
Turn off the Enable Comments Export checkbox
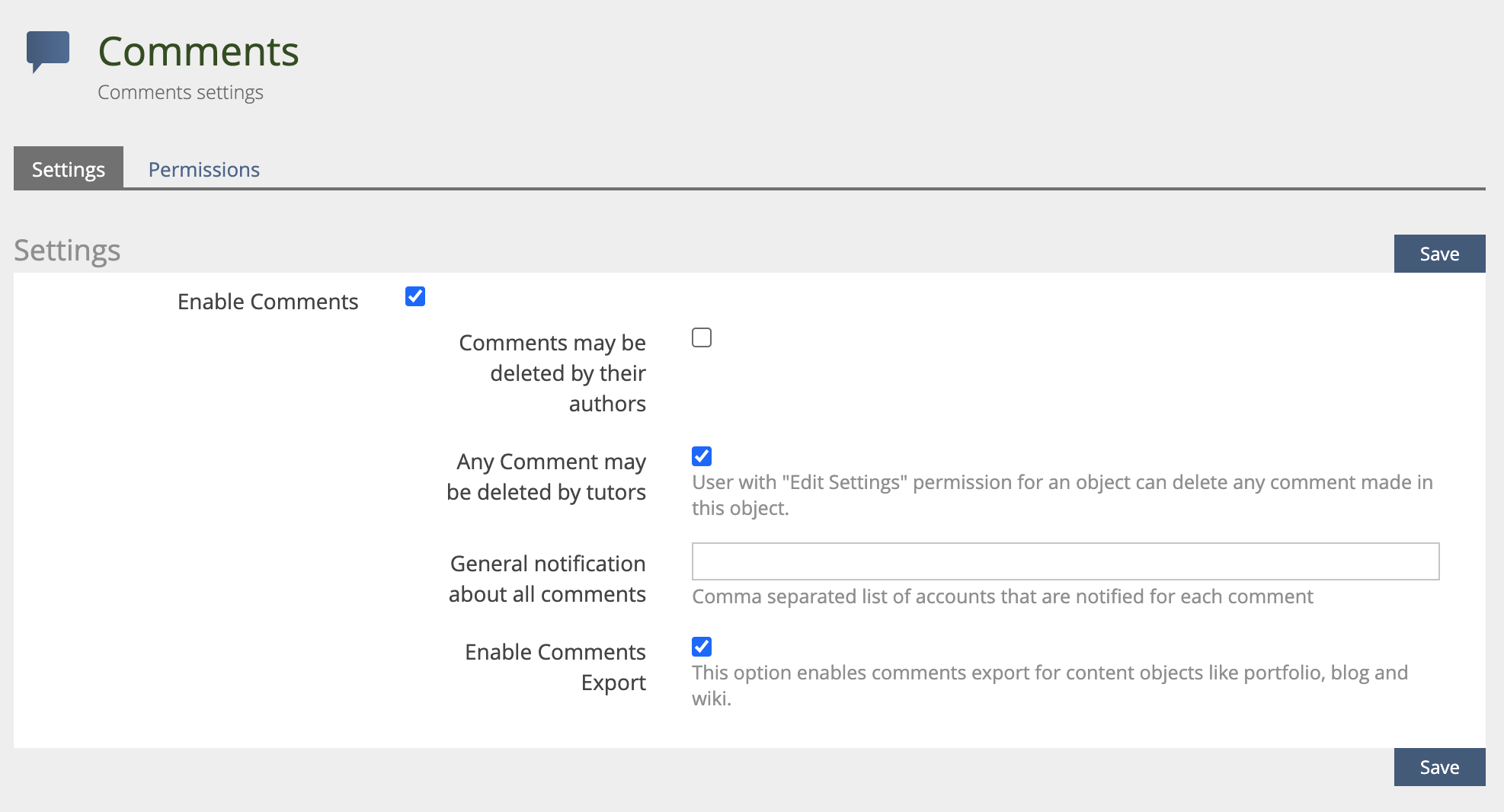pos(702,647)
